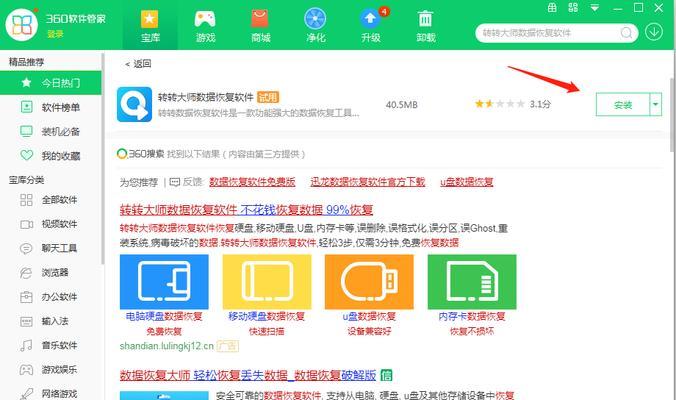Select 输入法 category
Image resolution: width=676 pixels, height=400 pixels.
click(50, 321)
